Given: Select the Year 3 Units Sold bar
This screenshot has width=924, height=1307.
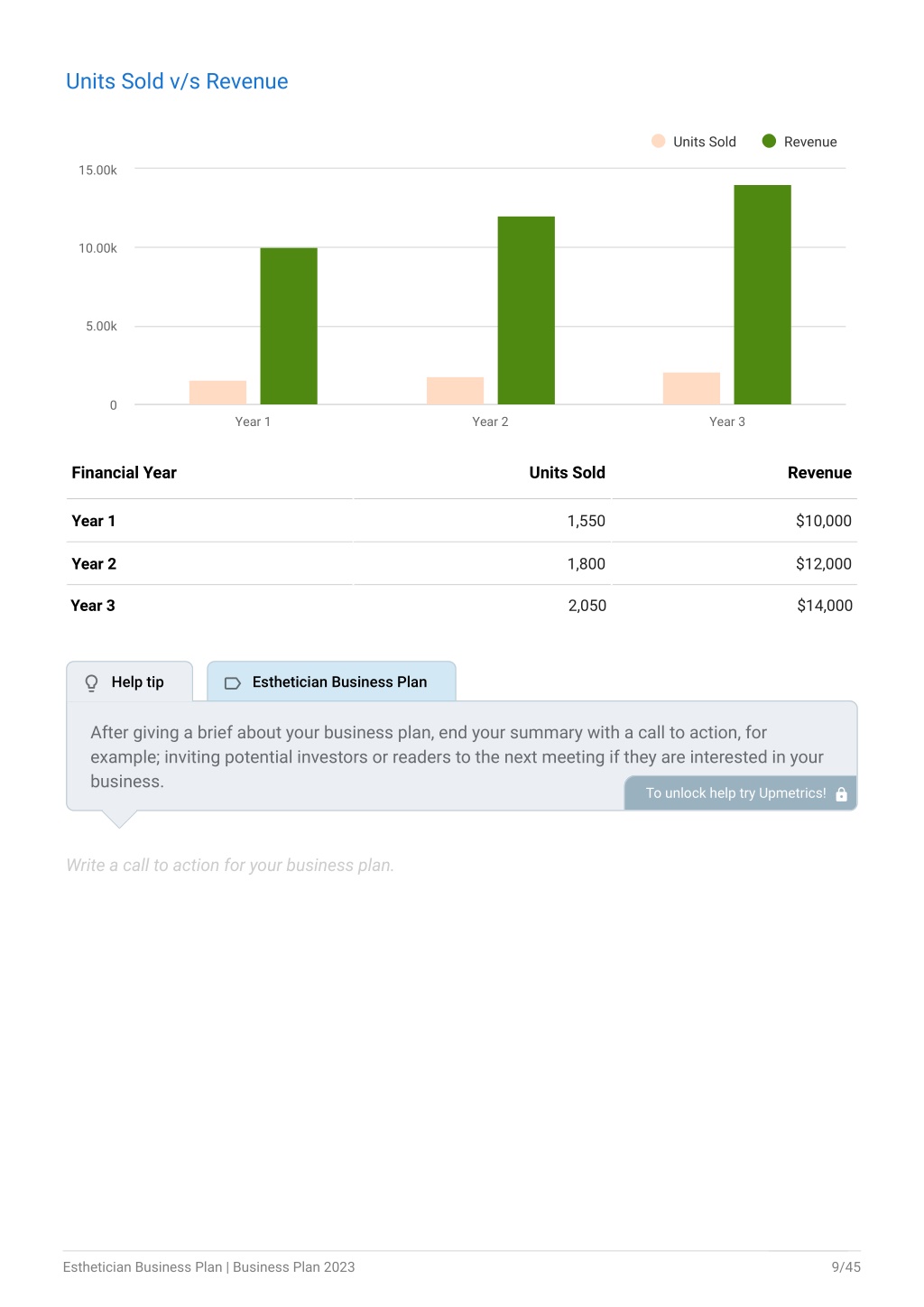Looking at the screenshot, I should pos(691,388).
